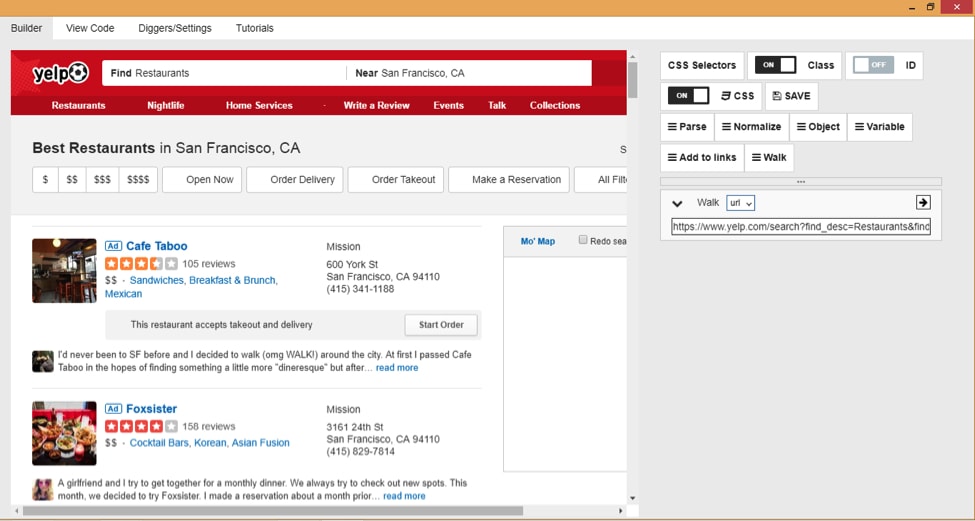Check the Redo search checkbox on the map
This screenshot has width=975, height=521.
tap(583, 240)
